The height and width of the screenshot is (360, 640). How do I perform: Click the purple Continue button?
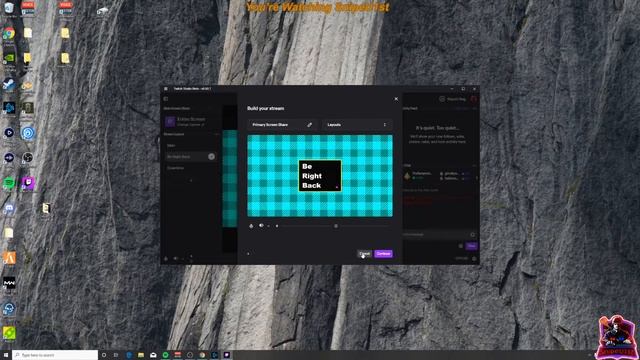pyautogui.click(x=383, y=253)
